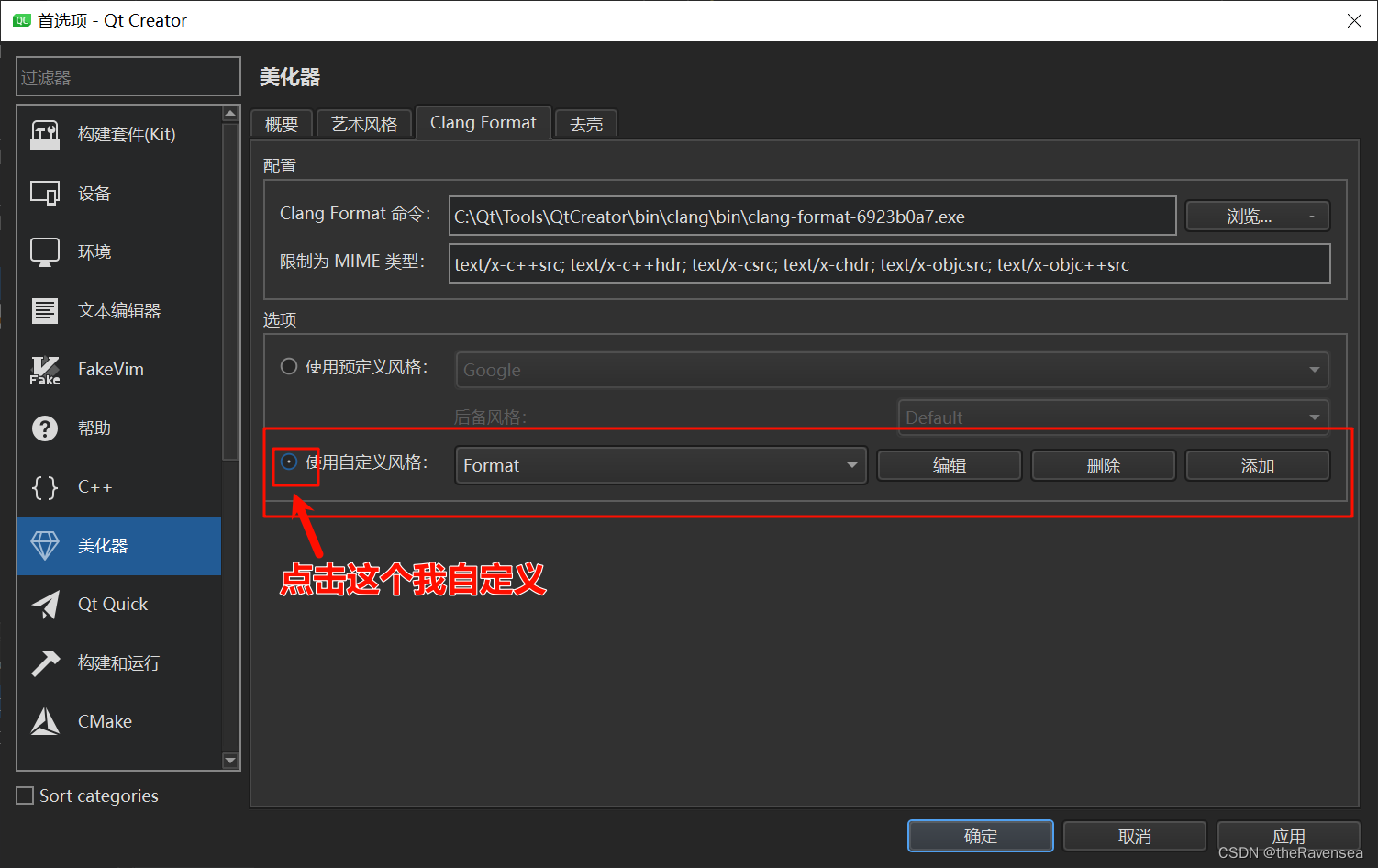Viewport: 1378px width, 868px height.
Task: Select the FakeVim category label
Action: [111, 370]
